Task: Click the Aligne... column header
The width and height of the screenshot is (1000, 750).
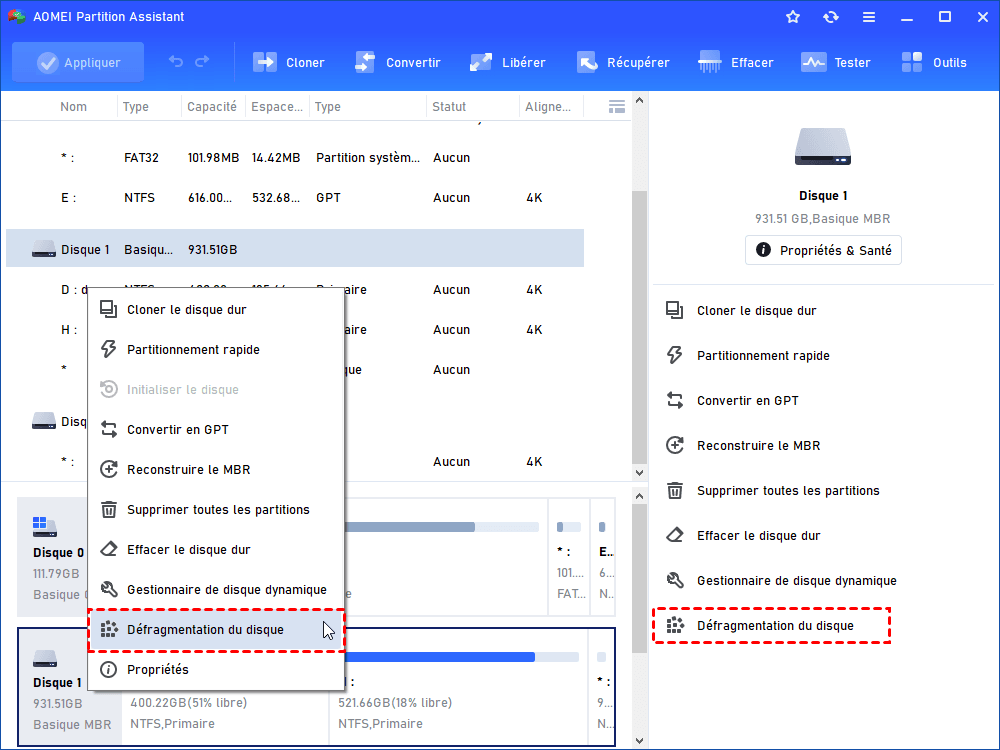Action: click(548, 107)
